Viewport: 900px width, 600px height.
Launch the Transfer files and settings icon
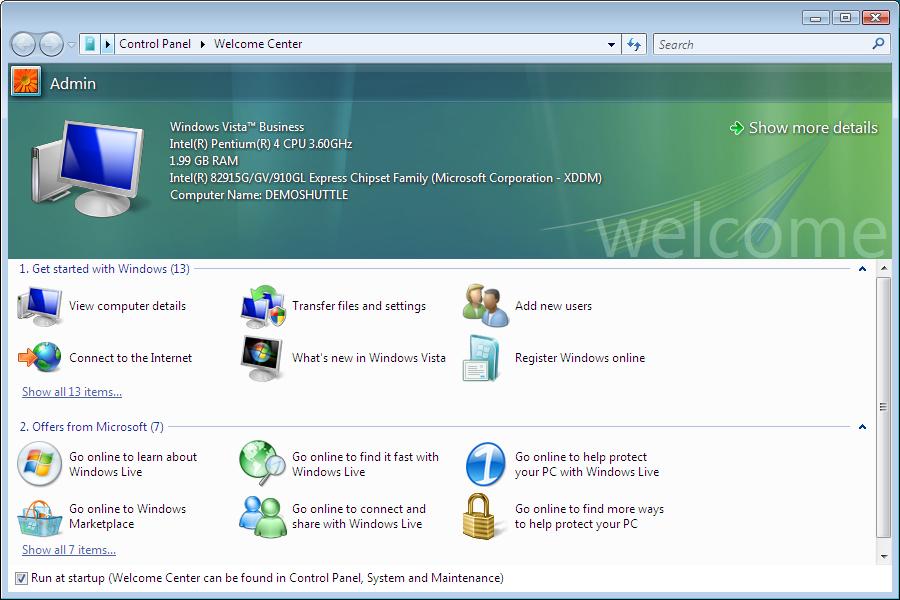[262, 306]
